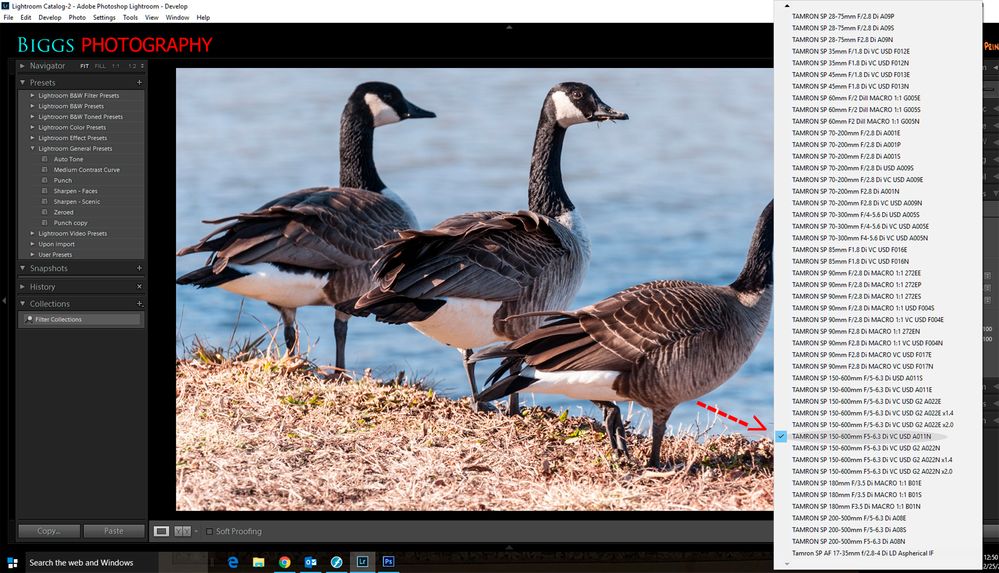Open the Window menu
999x573 pixels.
[177, 18]
